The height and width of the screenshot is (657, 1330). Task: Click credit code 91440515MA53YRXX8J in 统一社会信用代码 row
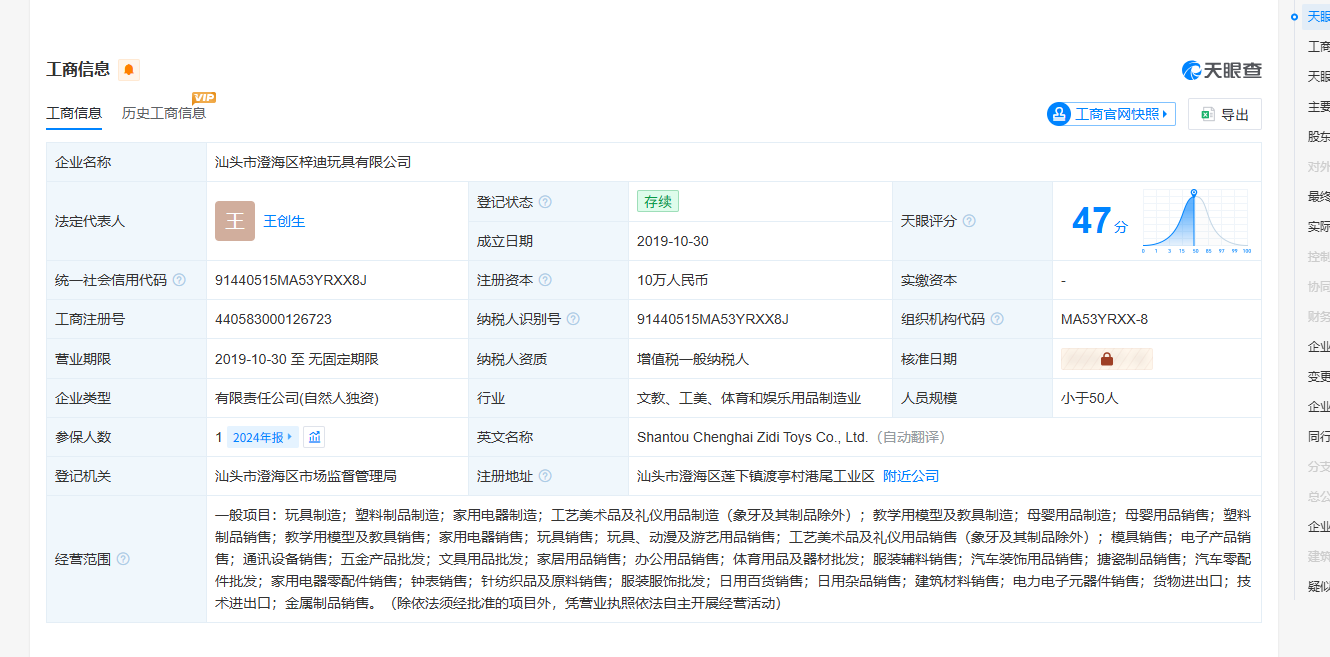pyautogui.click(x=291, y=280)
